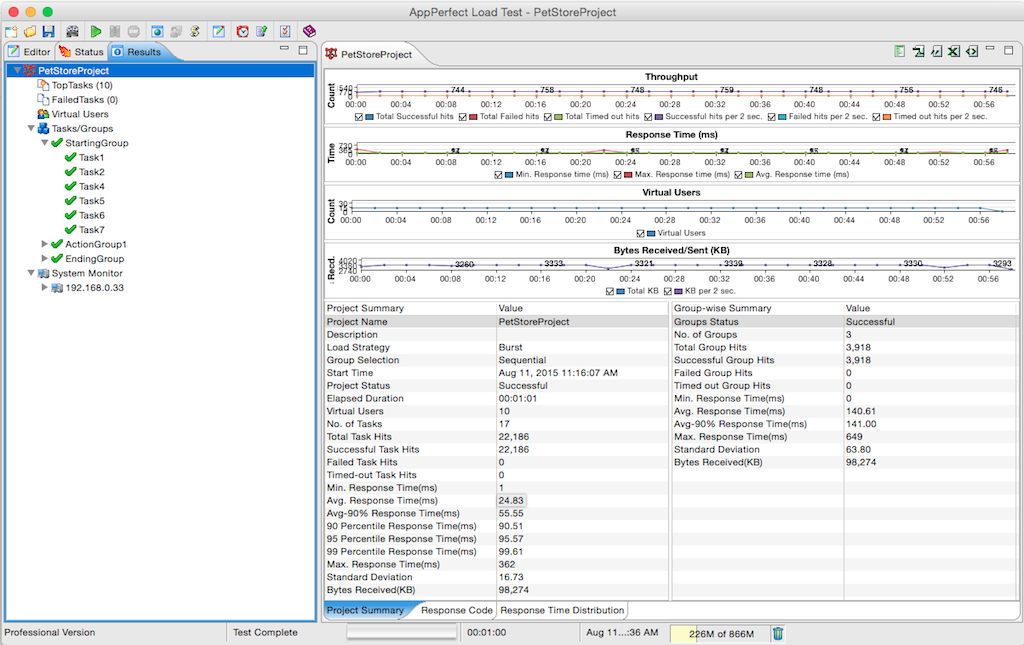Image resolution: width=1024 pixels, height=645 pixels.
Task: Click the Open Project folder icon
Action: pyautogui.click(x=29, y=31)
